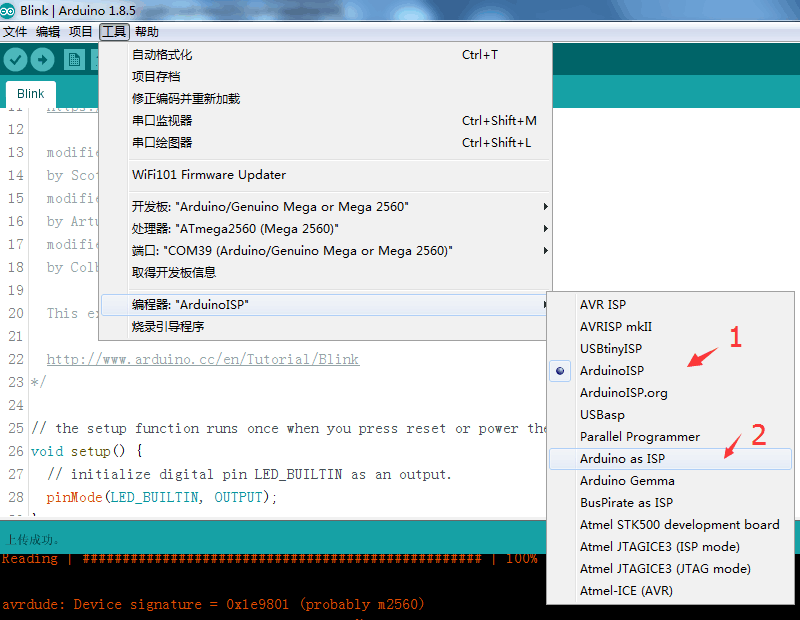Click the Upload arrow toolbar icon
The image size is (800, 620).
click(x=42, y=60)
